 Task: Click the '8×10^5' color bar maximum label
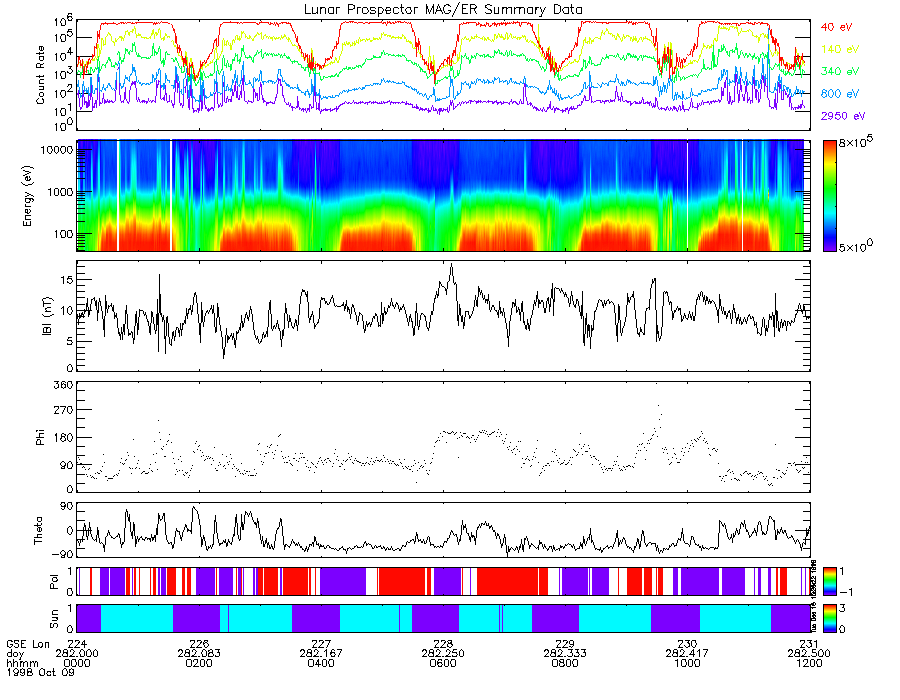click(x=856, y=142)
